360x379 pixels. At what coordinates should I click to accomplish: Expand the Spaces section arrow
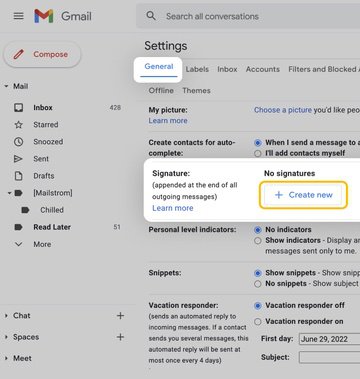(x=6, y=337)
